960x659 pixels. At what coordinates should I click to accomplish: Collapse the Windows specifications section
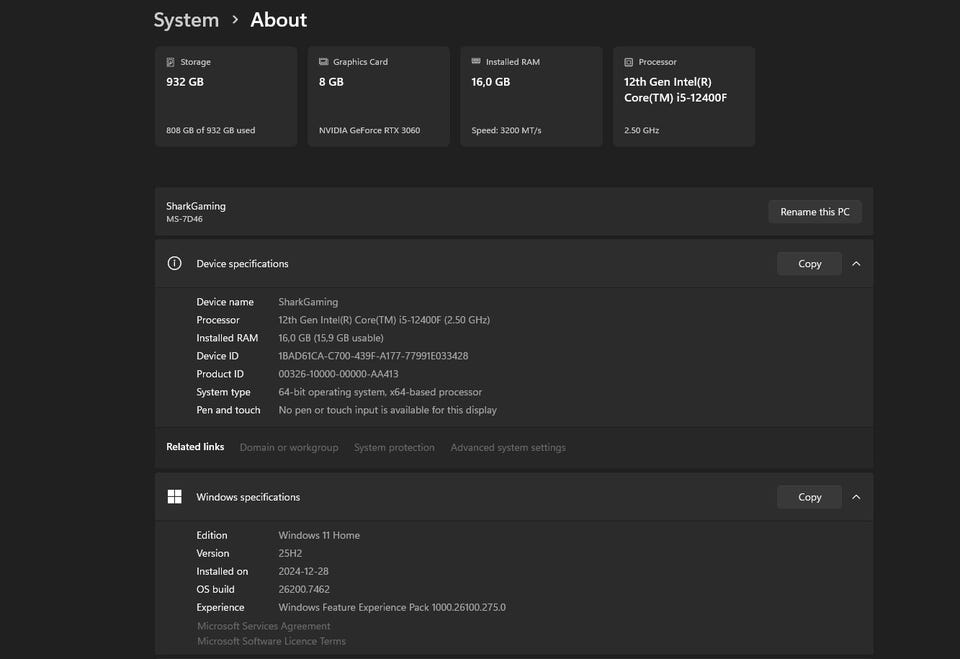pyautogui.click(x=856, y=497)
